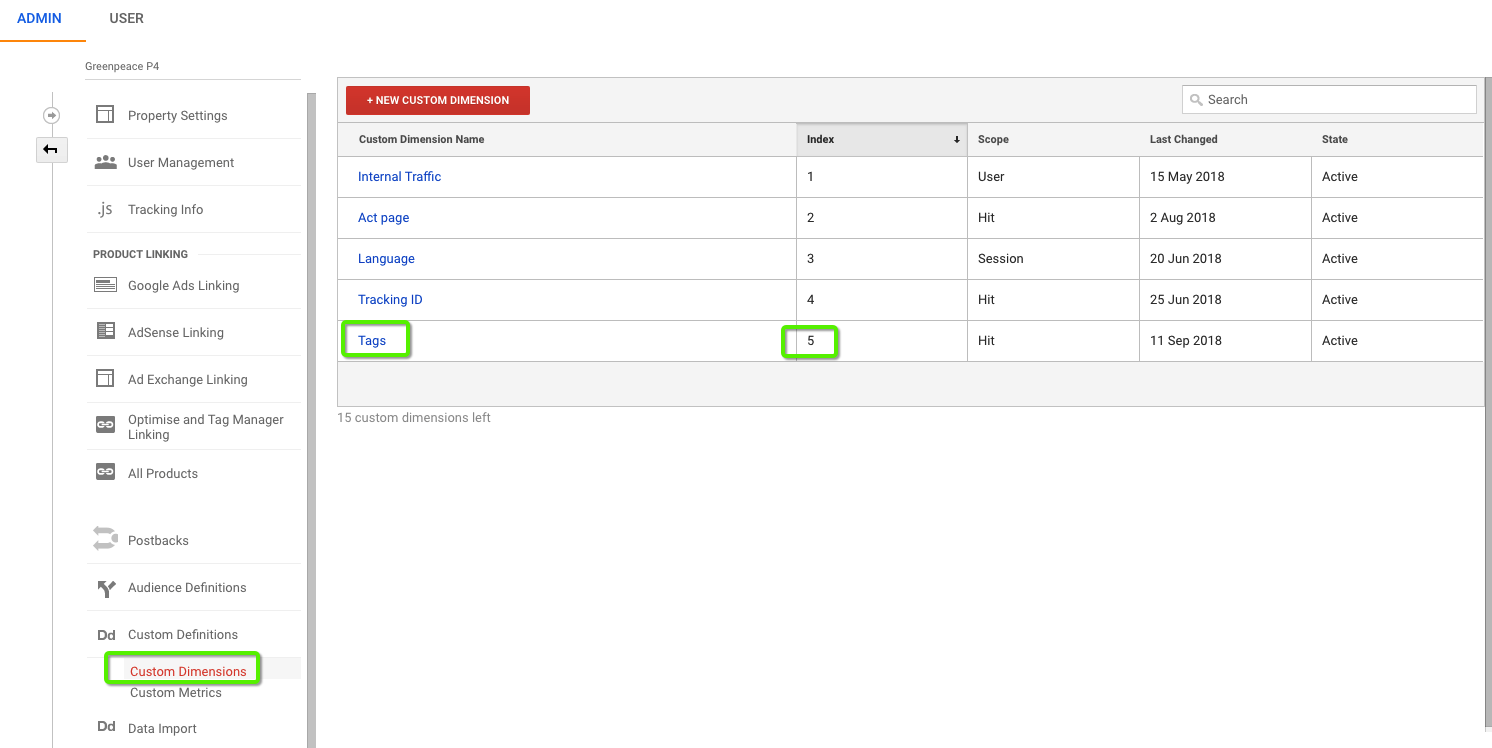
Task: Click Active state in Act page row
Action: click(x=1340, y=217)
